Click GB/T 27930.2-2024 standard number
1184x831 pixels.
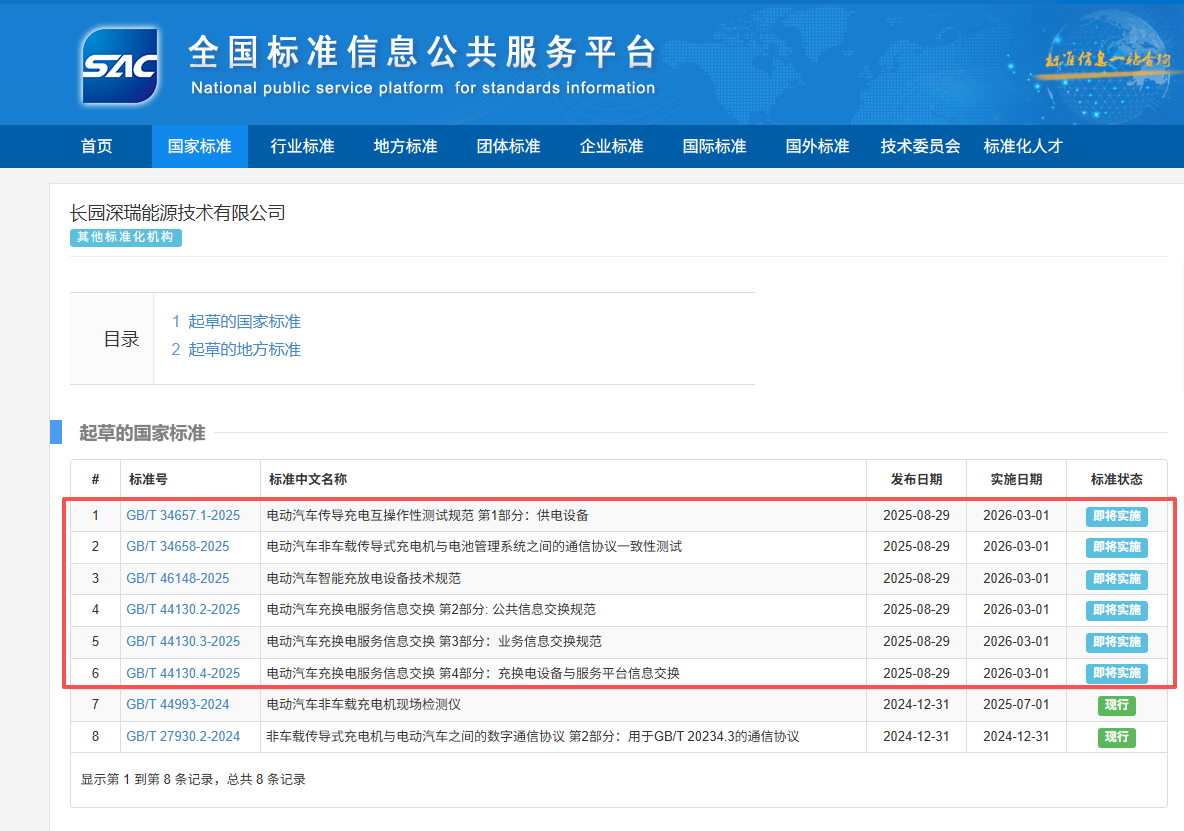[x=183, y=736]
